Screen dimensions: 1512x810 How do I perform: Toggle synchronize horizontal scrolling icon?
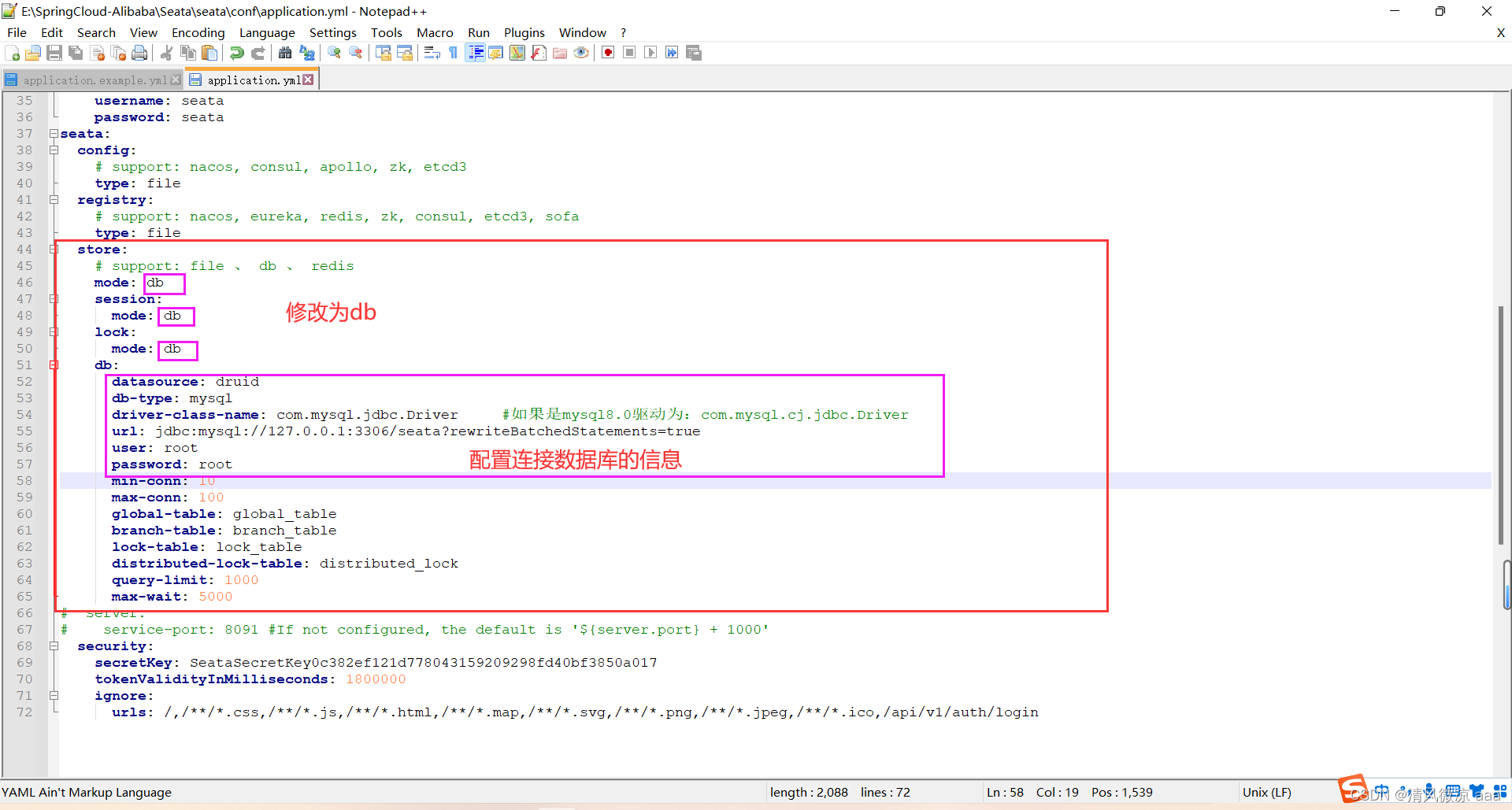click(x=405, y=53)
